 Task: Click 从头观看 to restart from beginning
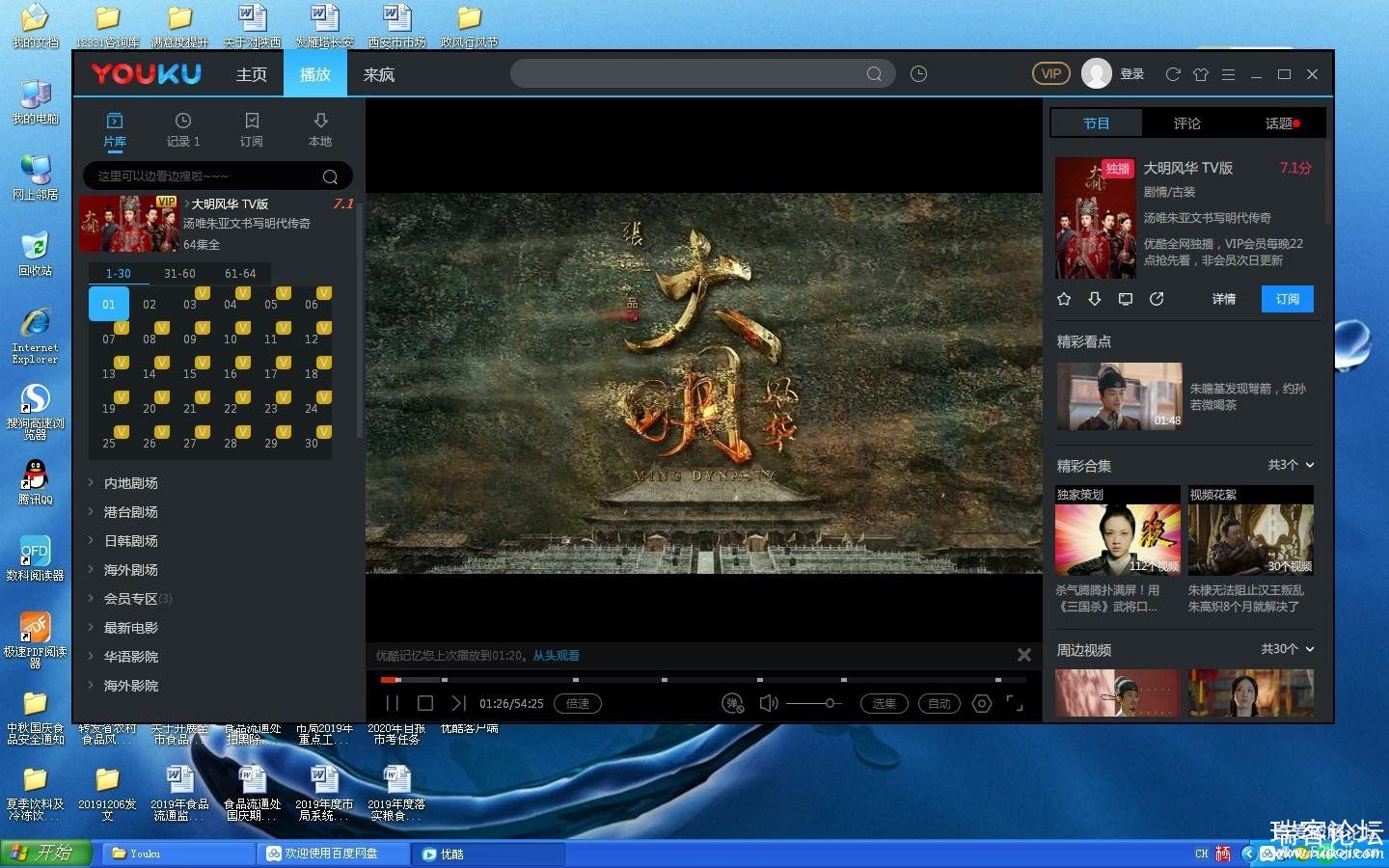(557, 655)
